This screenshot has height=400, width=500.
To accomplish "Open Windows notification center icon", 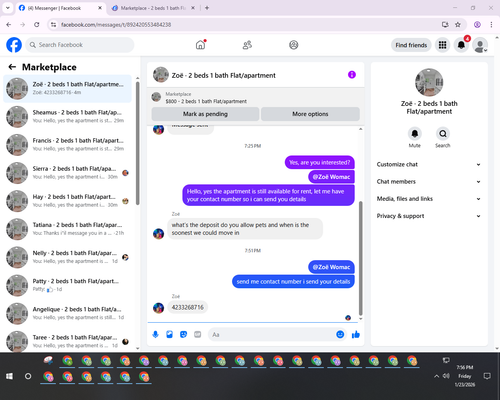I will (487, 376).
